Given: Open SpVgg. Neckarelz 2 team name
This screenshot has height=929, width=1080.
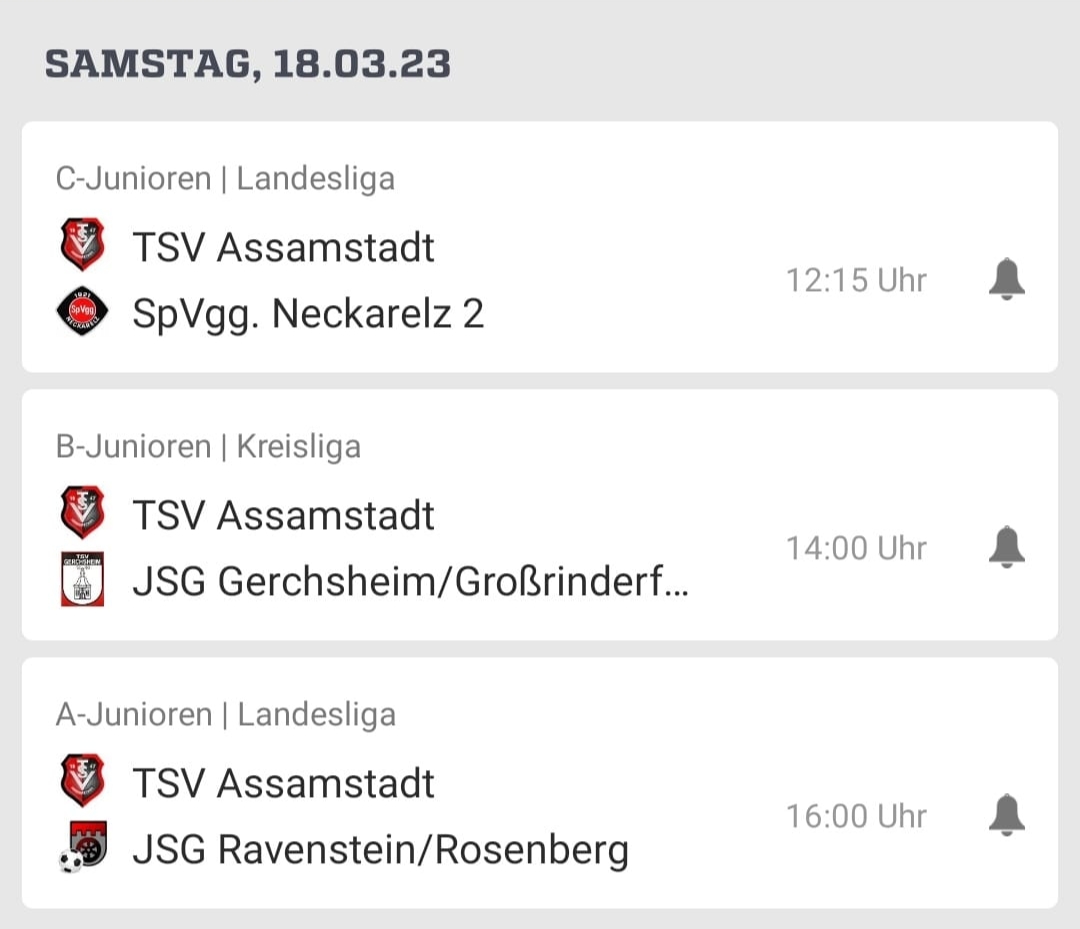Looking at the screenshot, I should 308,314.
